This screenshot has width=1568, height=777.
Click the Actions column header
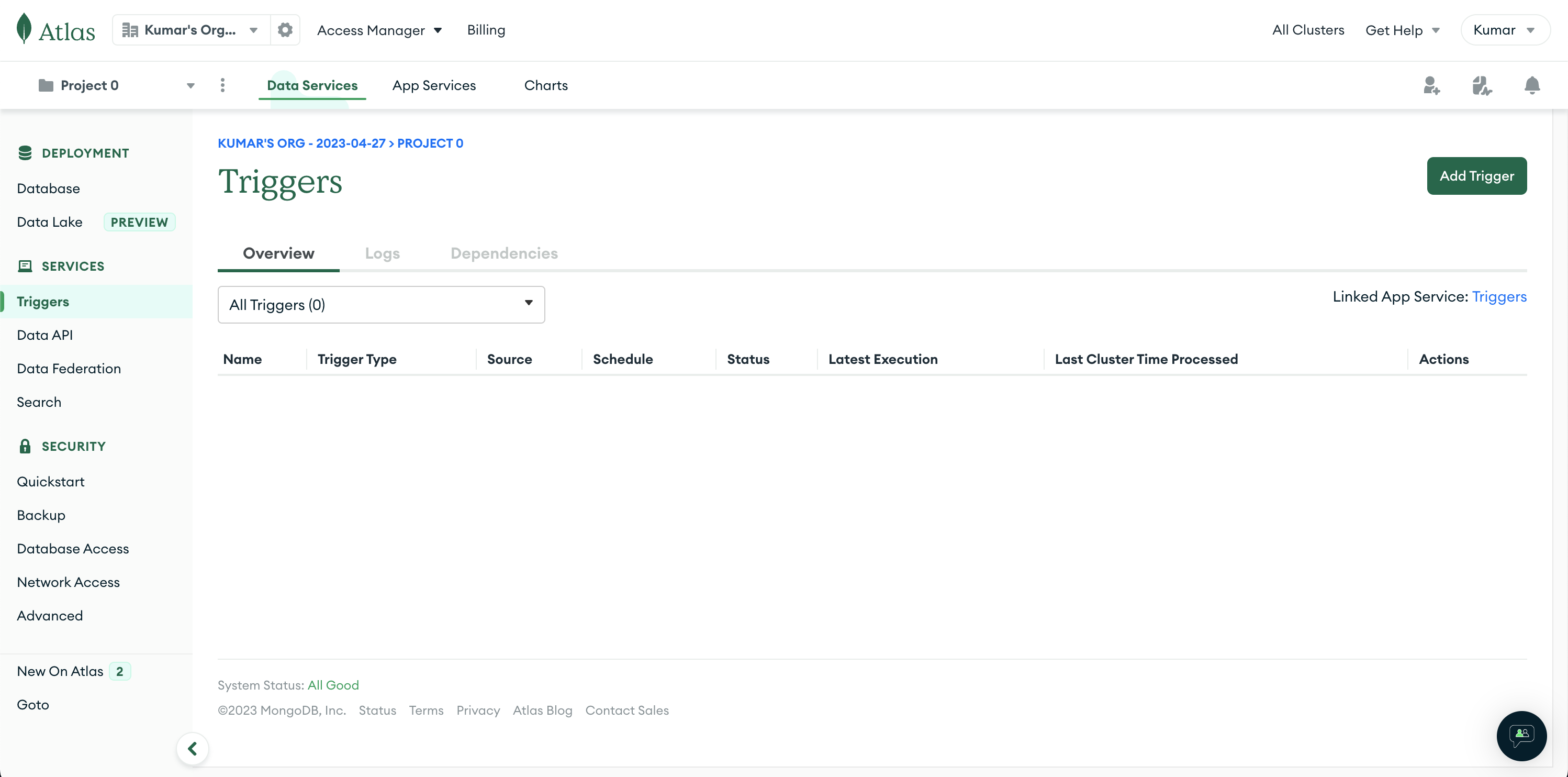(1444, 359)
